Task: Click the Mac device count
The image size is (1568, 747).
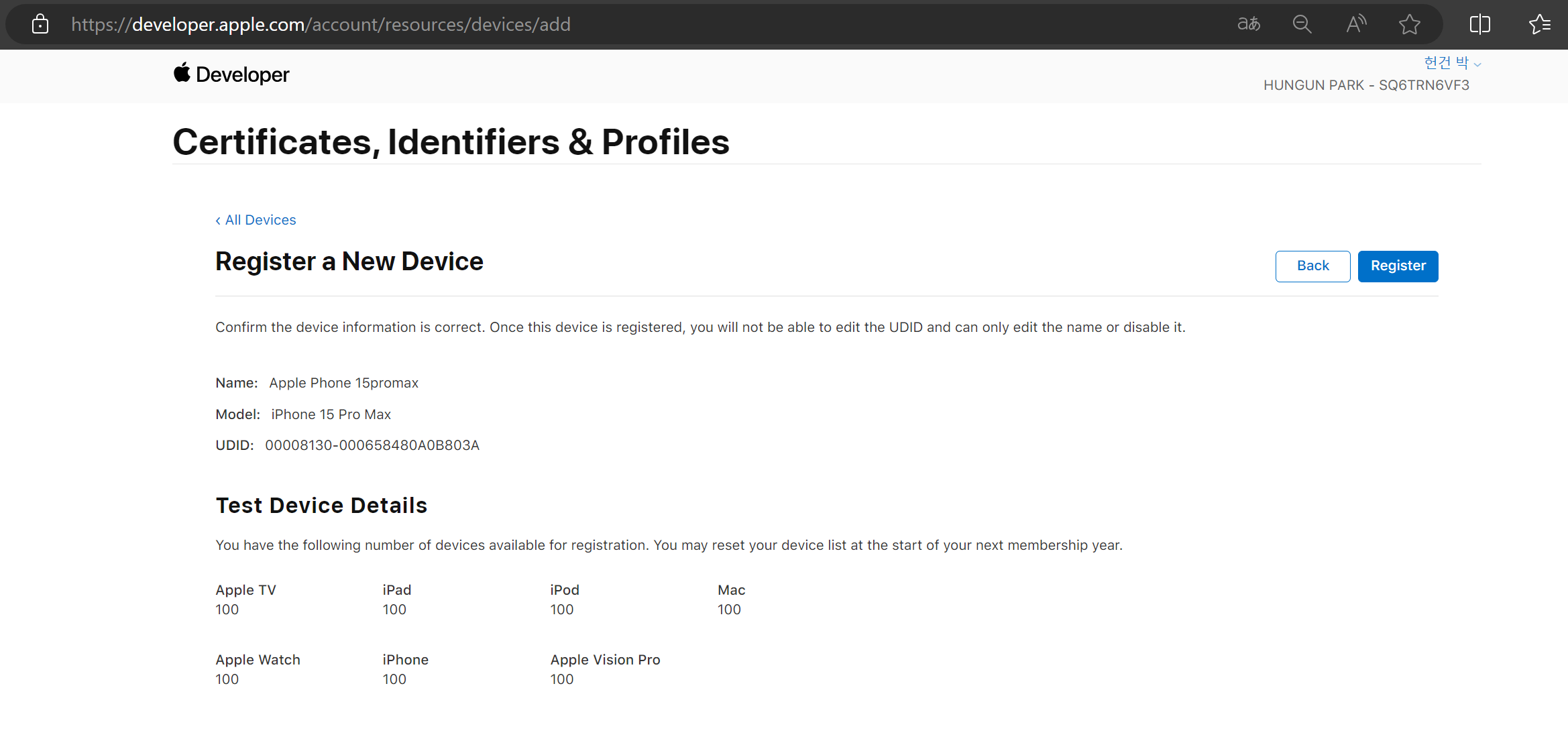Action: coord(729,610)
